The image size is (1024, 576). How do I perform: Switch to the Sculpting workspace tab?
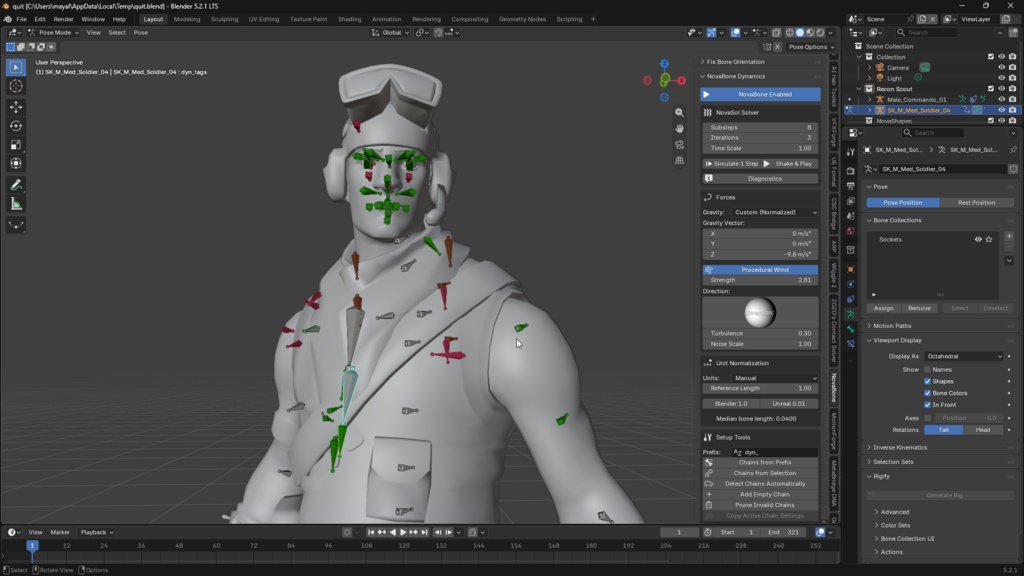224,19
